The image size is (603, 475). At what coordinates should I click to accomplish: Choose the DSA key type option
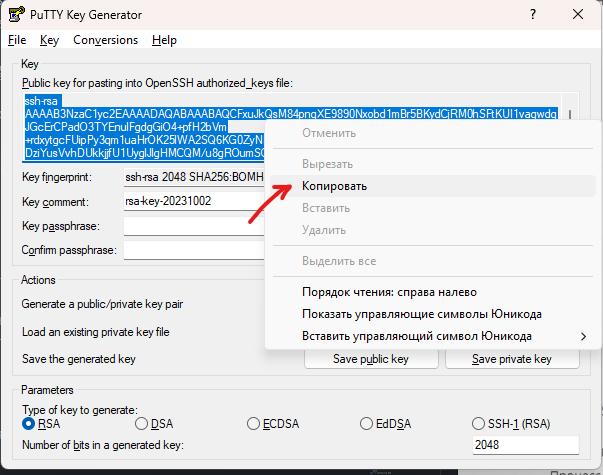click(141, 423)
